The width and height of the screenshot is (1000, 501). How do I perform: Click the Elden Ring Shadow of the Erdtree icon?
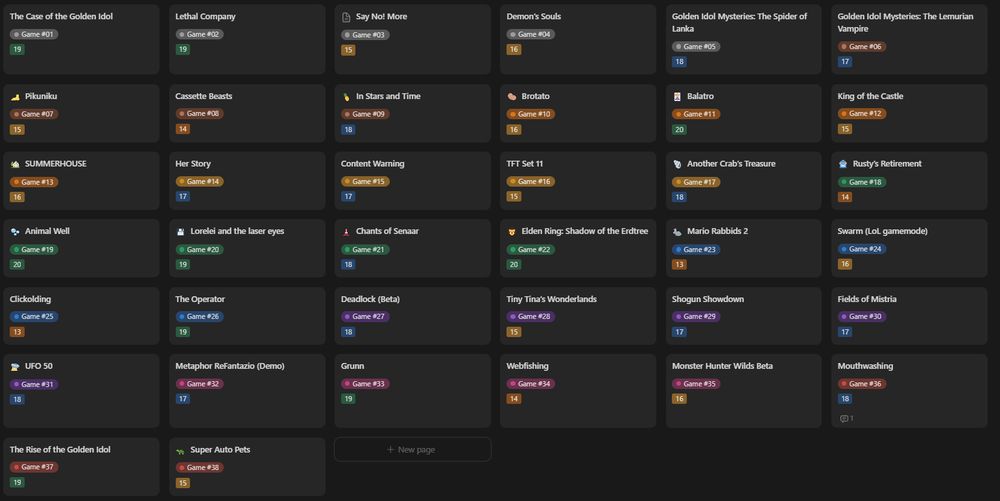point(511,232)
